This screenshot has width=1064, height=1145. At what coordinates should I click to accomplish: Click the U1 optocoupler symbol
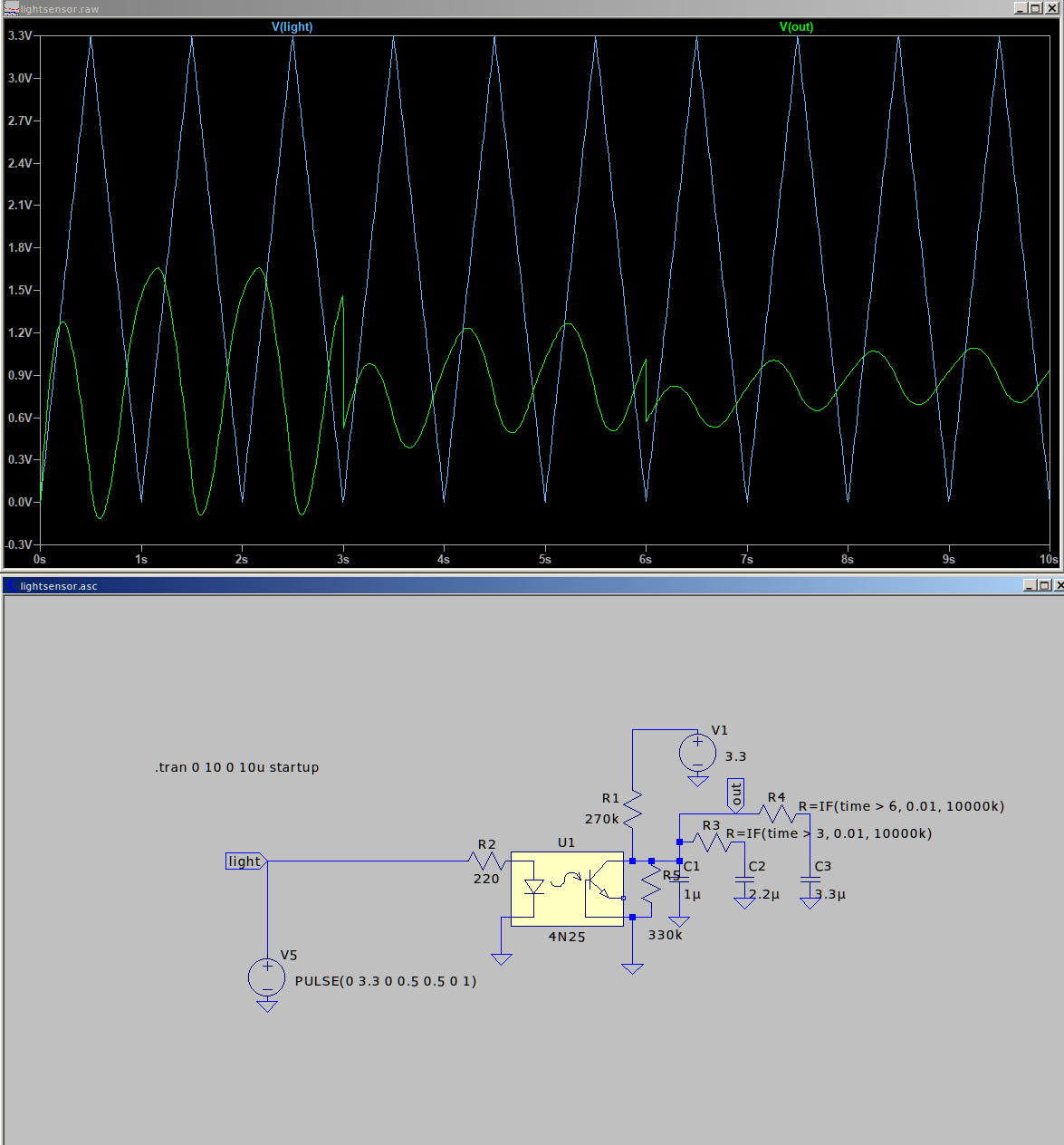[x=567, y=889]
